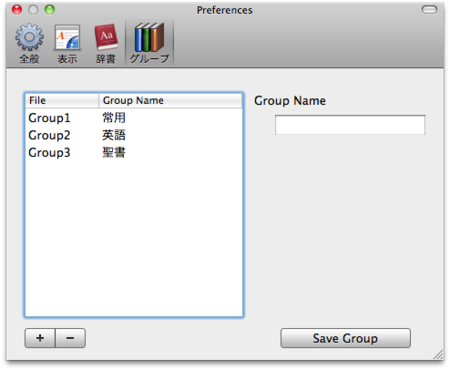The image size is (450, 370).
Task: Toggle toolbar with title bar pill button
Action: (429, 10)
